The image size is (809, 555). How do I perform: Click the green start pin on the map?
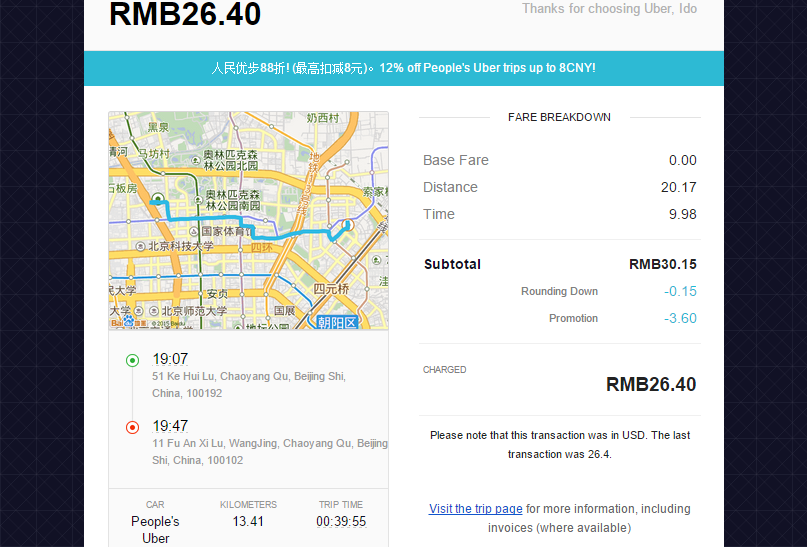[x=158, y=199]
